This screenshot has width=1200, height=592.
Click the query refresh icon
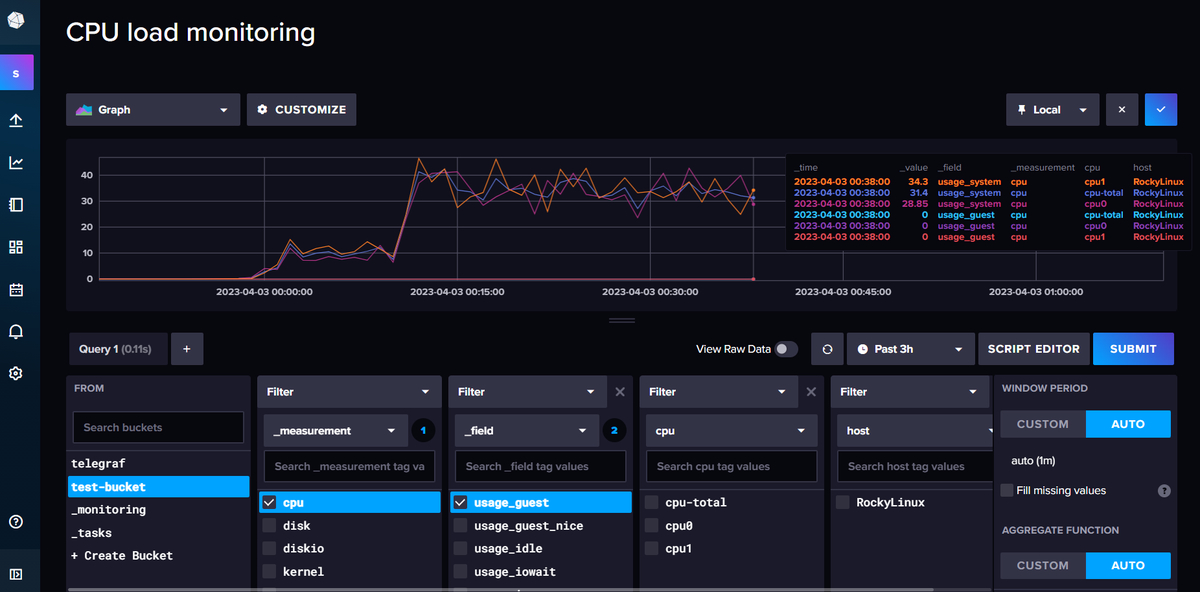827,348
